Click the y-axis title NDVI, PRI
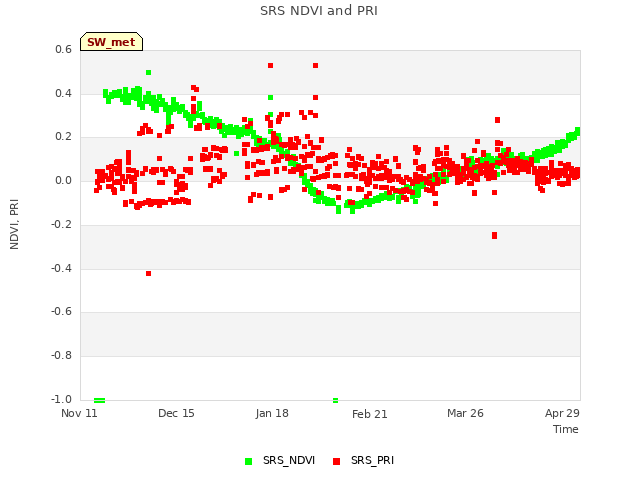The width and height of the screenshot is (640, 480). pyautogui.click(x=14, y=224)
